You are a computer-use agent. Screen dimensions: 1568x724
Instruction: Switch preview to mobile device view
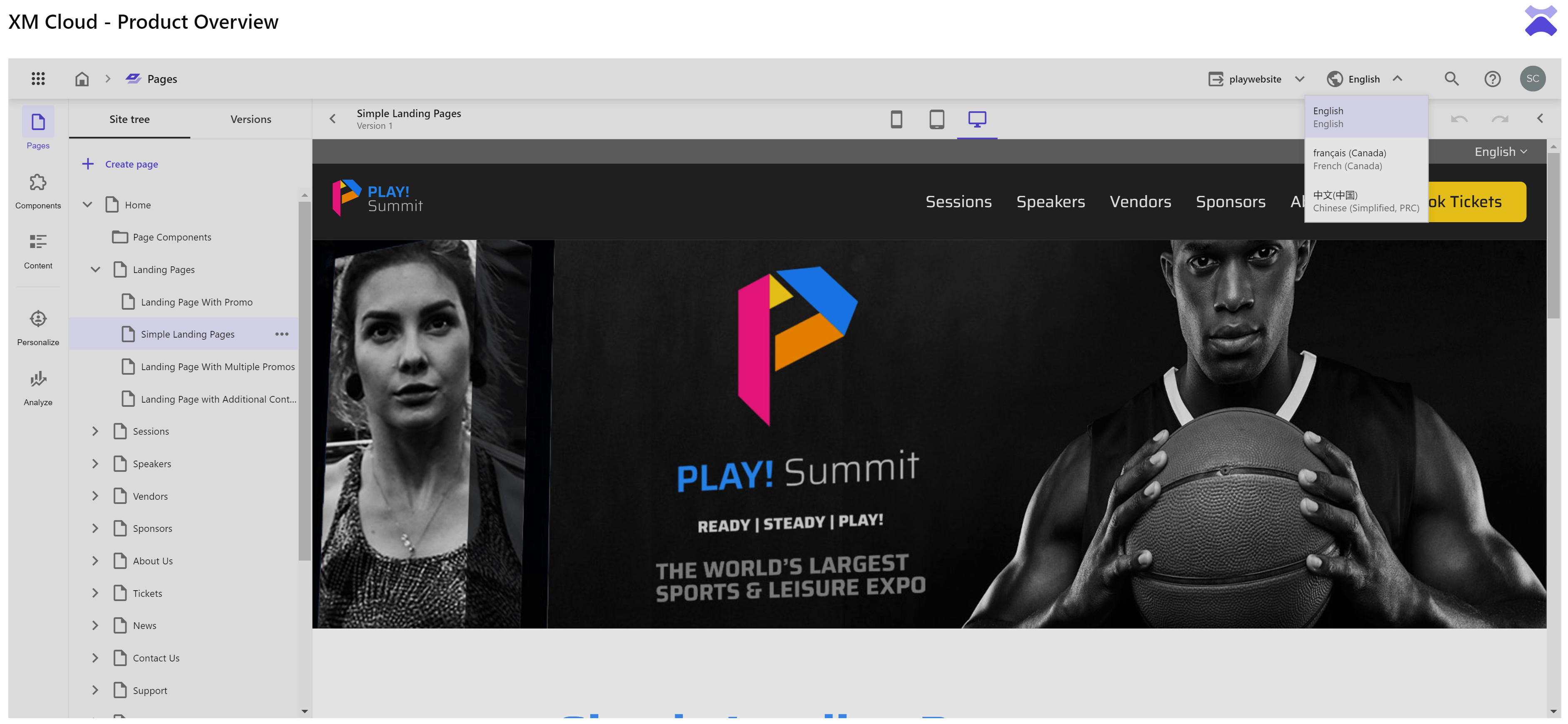tap(896, 119)
